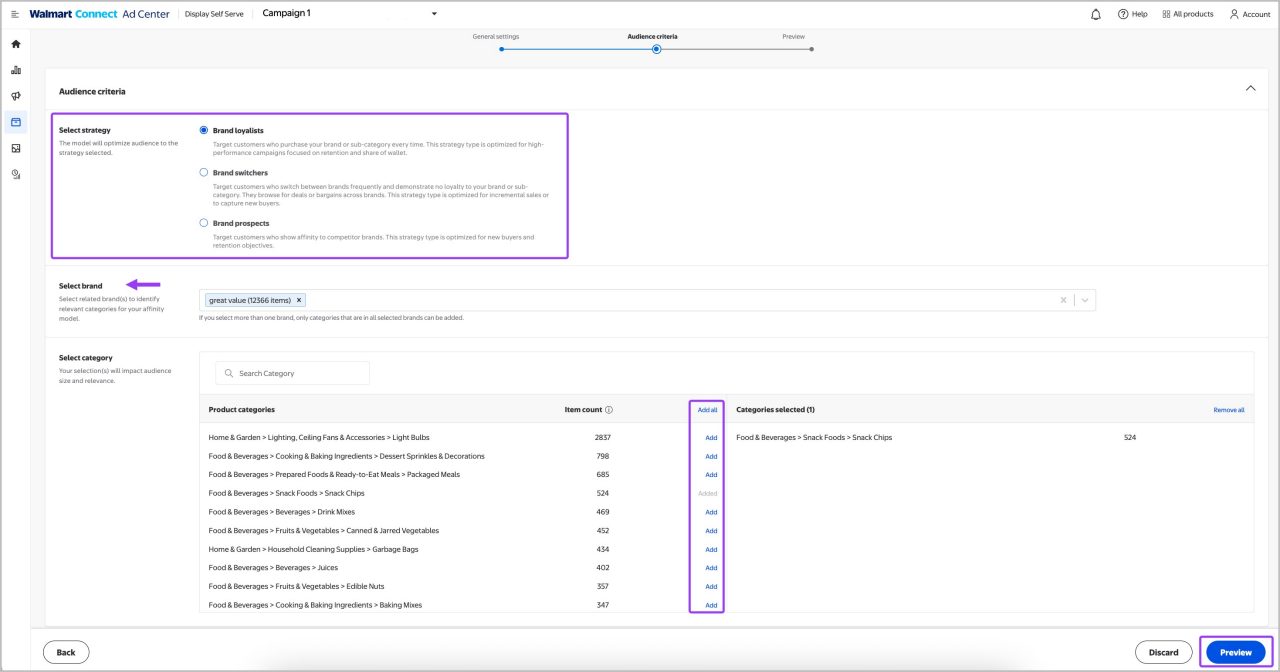Click the bottom clock-and-chart sidebar icon
Viewport: 1280px width, 672px height.
16,174
